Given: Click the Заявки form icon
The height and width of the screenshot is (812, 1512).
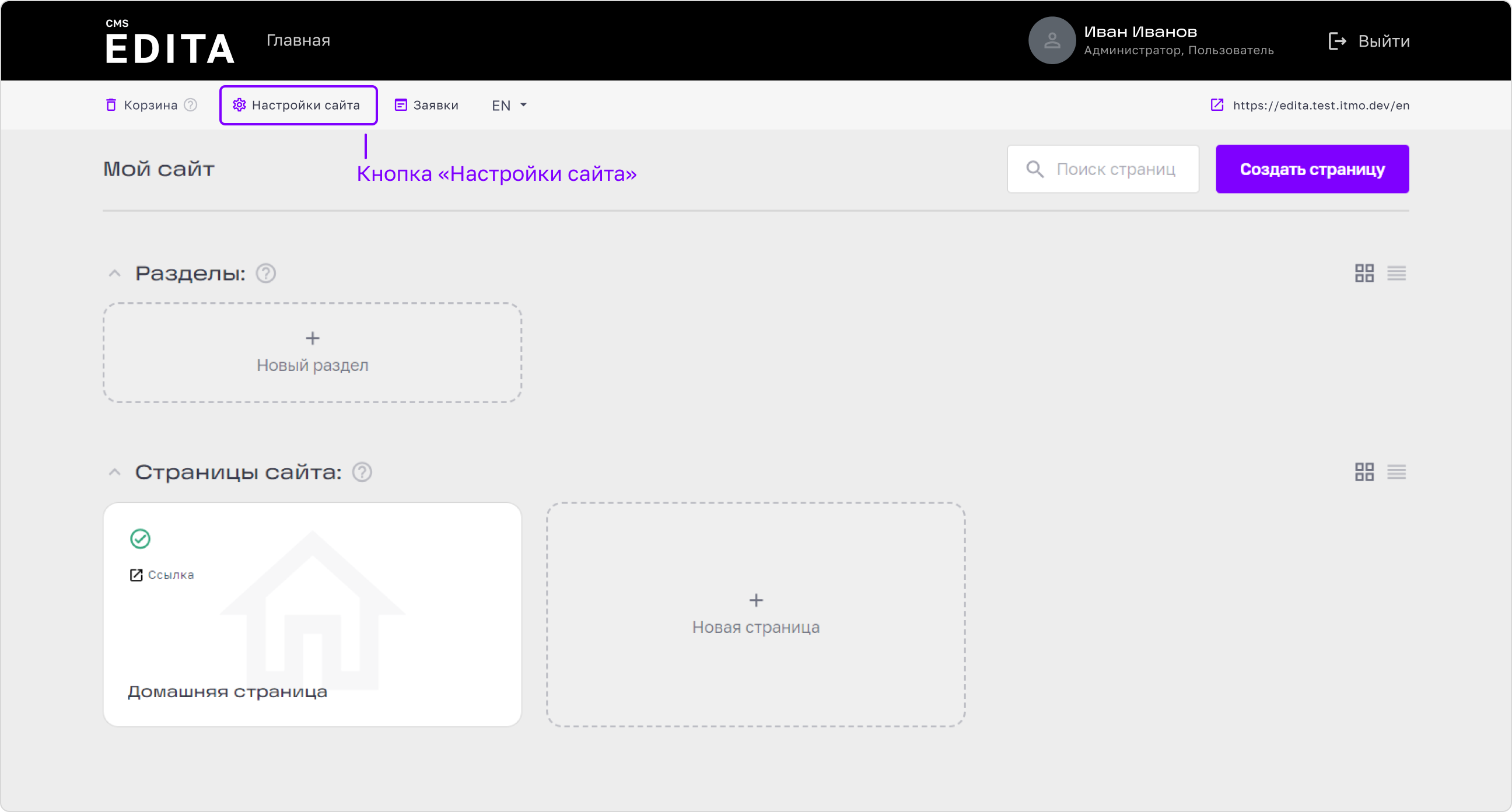Looking at the screenshot, I should [x=401, y=105].
